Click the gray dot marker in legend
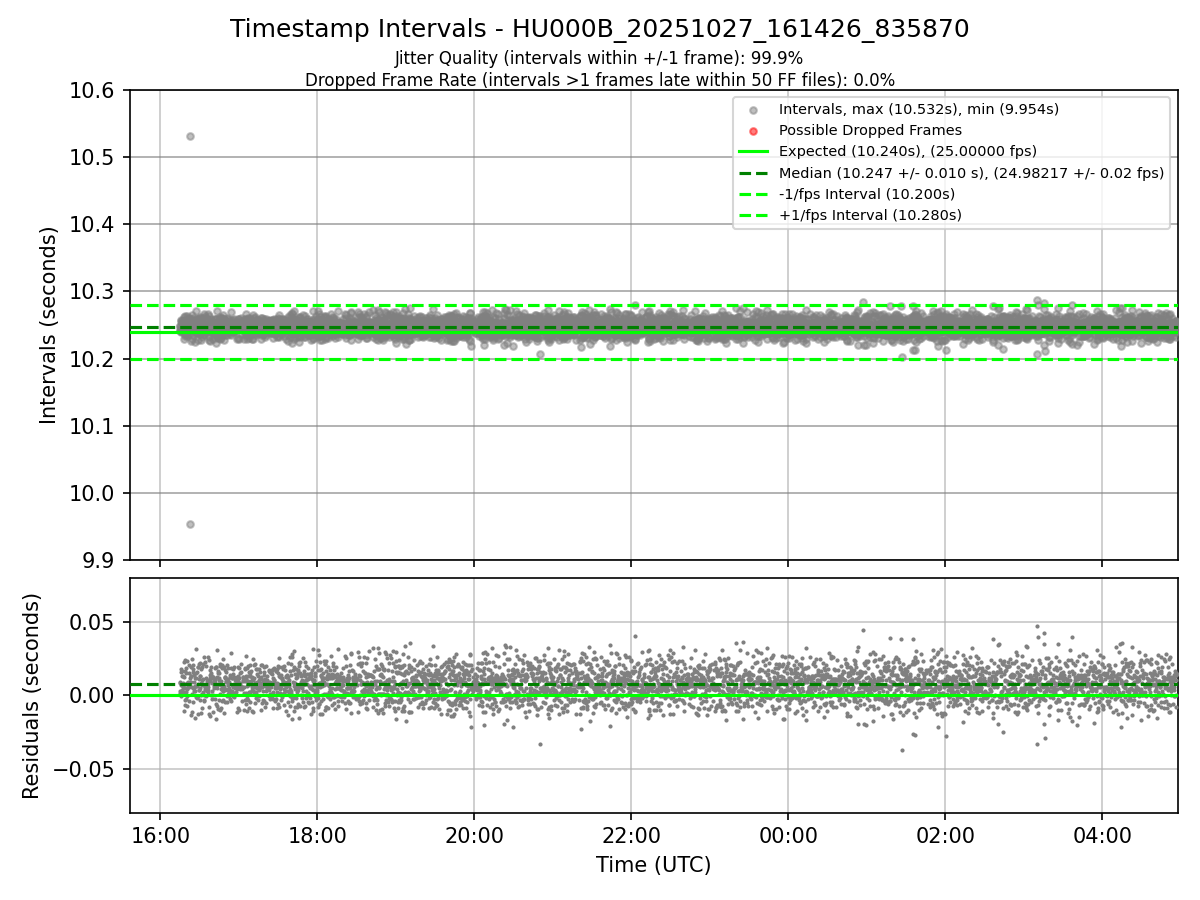 point(754,110)
